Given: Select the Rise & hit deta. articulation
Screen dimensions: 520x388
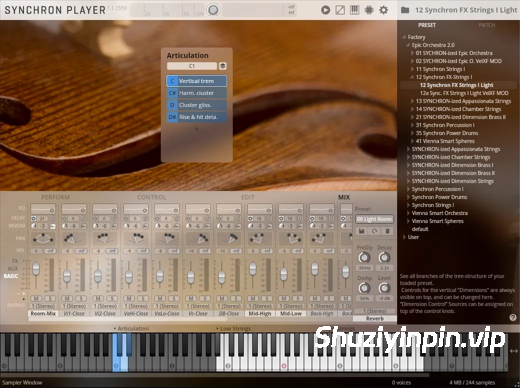Looking at the screenshot, I should click(197, 117).
